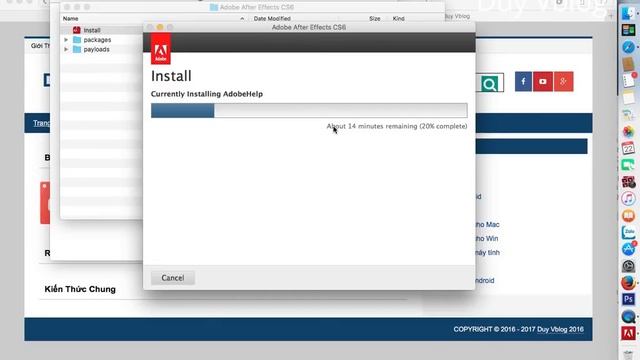This screenshot has height=360, width=640.
Task: Click the installation progress bar
Action: click(x=309, y=111)
